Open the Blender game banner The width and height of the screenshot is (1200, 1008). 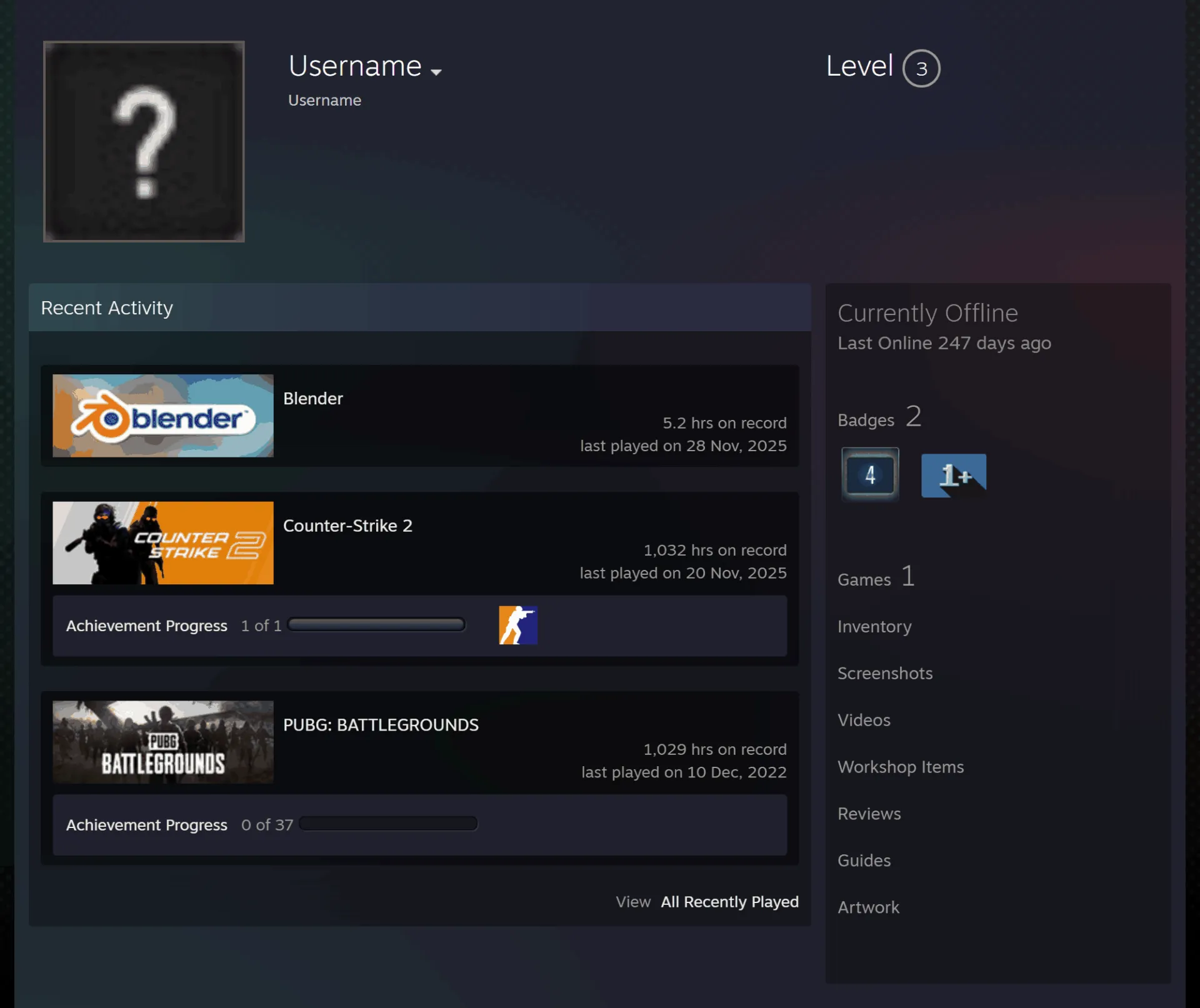click(163, 416)
